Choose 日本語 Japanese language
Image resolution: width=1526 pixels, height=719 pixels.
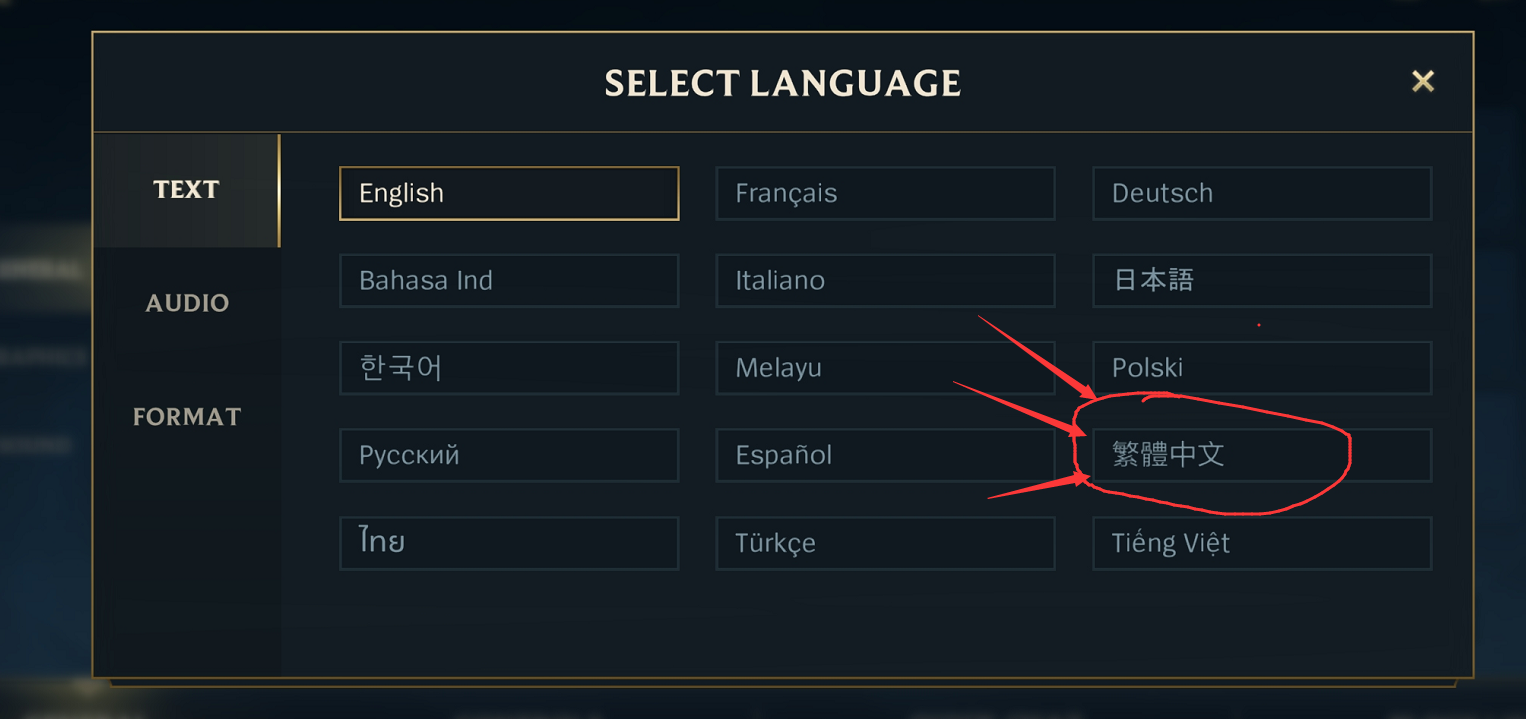tap(1262, 280)
